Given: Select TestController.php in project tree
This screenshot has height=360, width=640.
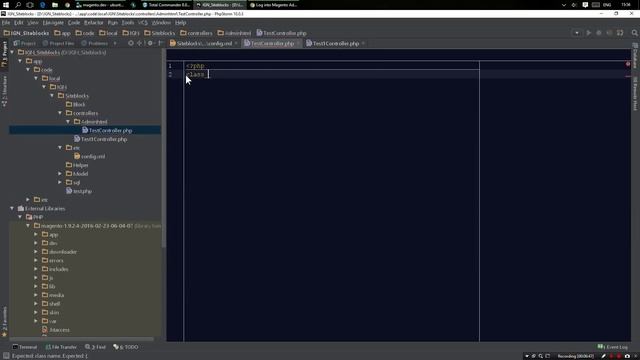Looking at the screenshot, I should coord(107,131).
